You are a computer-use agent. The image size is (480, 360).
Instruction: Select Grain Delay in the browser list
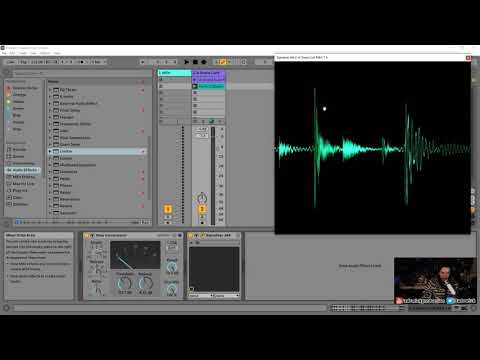pos(70,144)
